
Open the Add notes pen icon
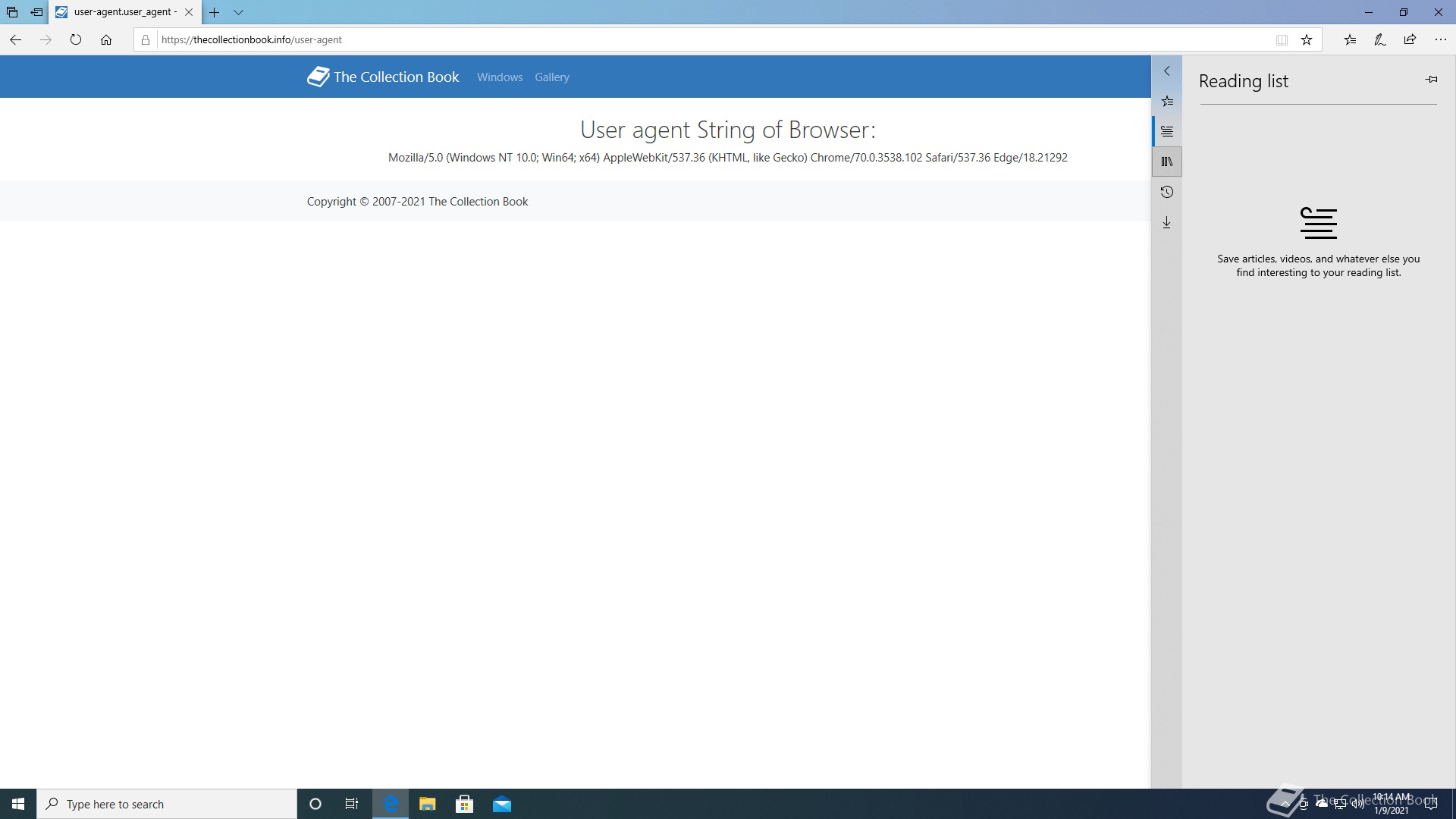pyautogui.click(x=1380, y=40)
